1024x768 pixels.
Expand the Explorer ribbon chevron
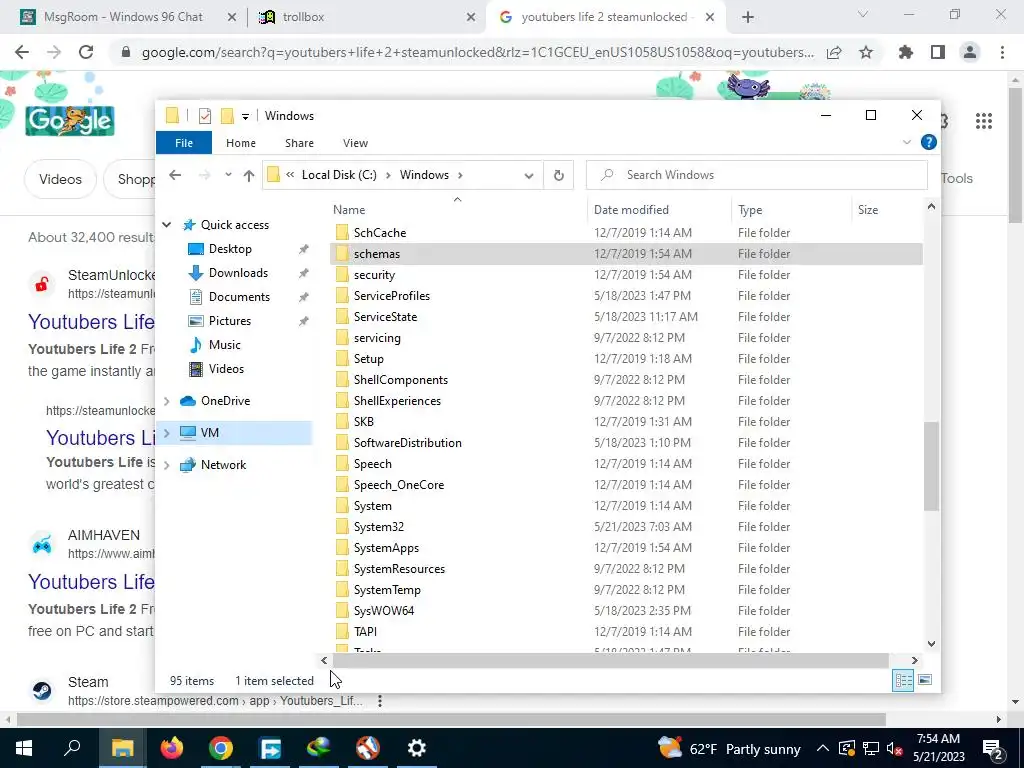pyautogui.click(x=906, y=142)
